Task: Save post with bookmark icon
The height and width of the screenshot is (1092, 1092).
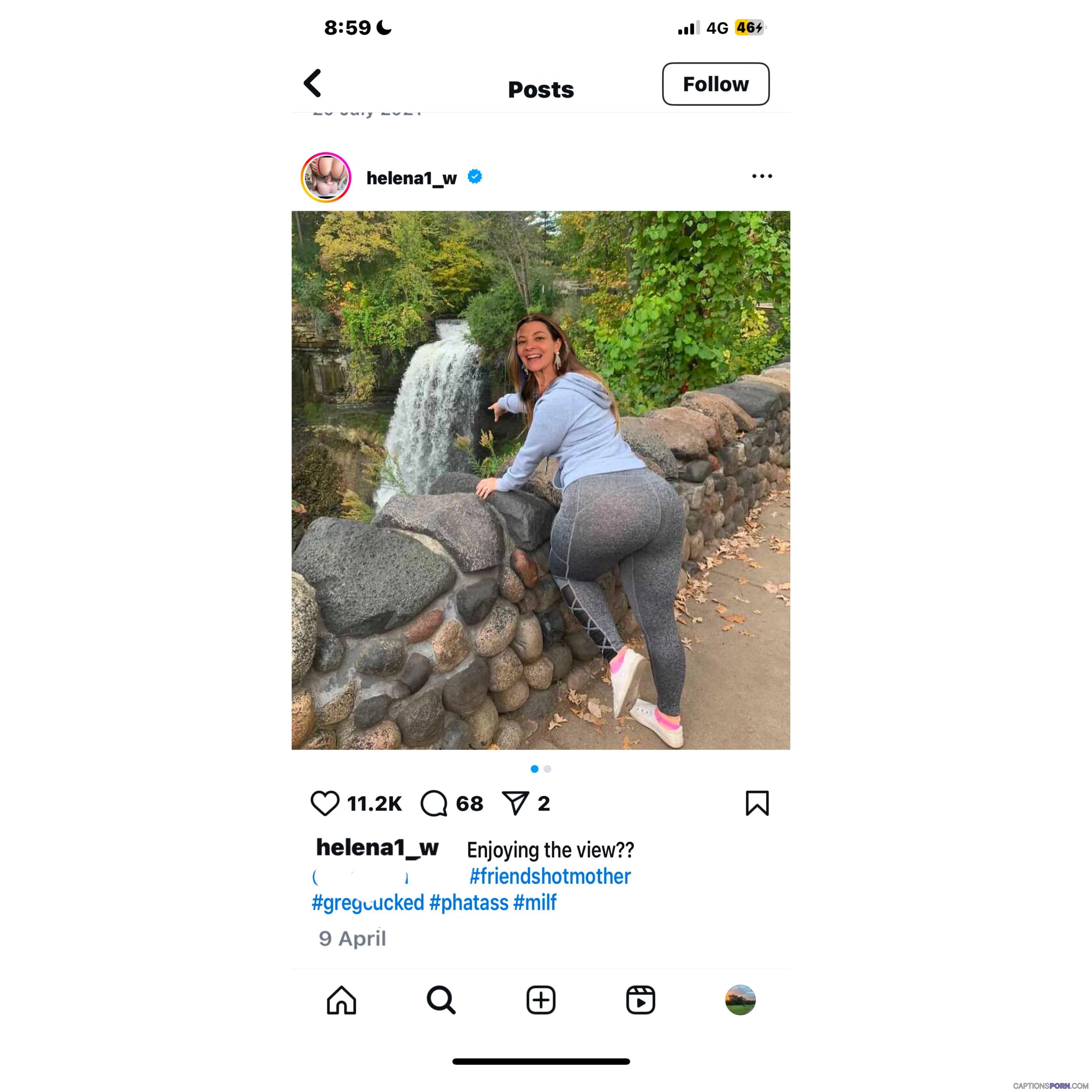Action: (x=758, y=803)
